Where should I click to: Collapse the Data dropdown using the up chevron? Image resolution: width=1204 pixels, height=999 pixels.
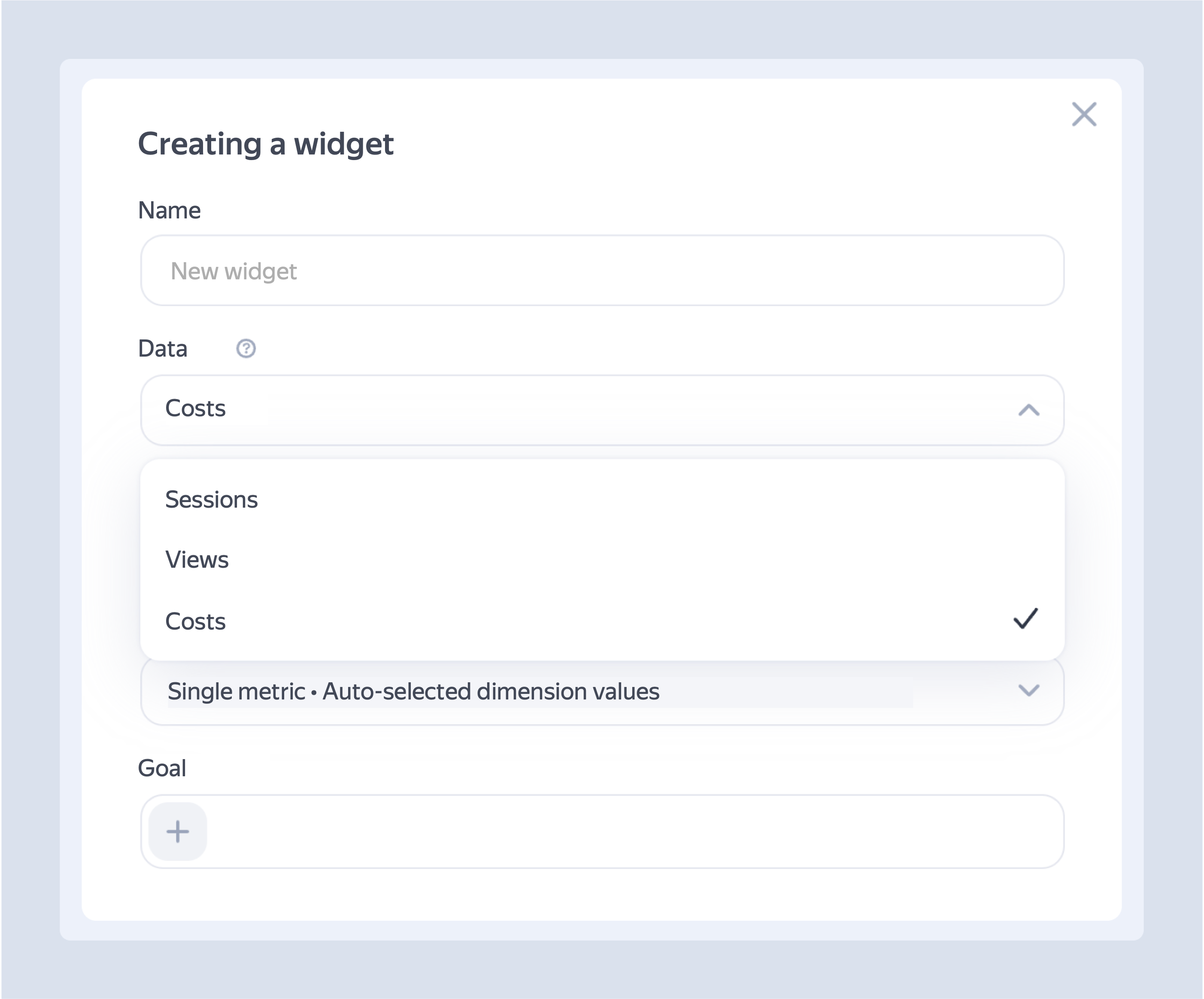(1028, 410)
